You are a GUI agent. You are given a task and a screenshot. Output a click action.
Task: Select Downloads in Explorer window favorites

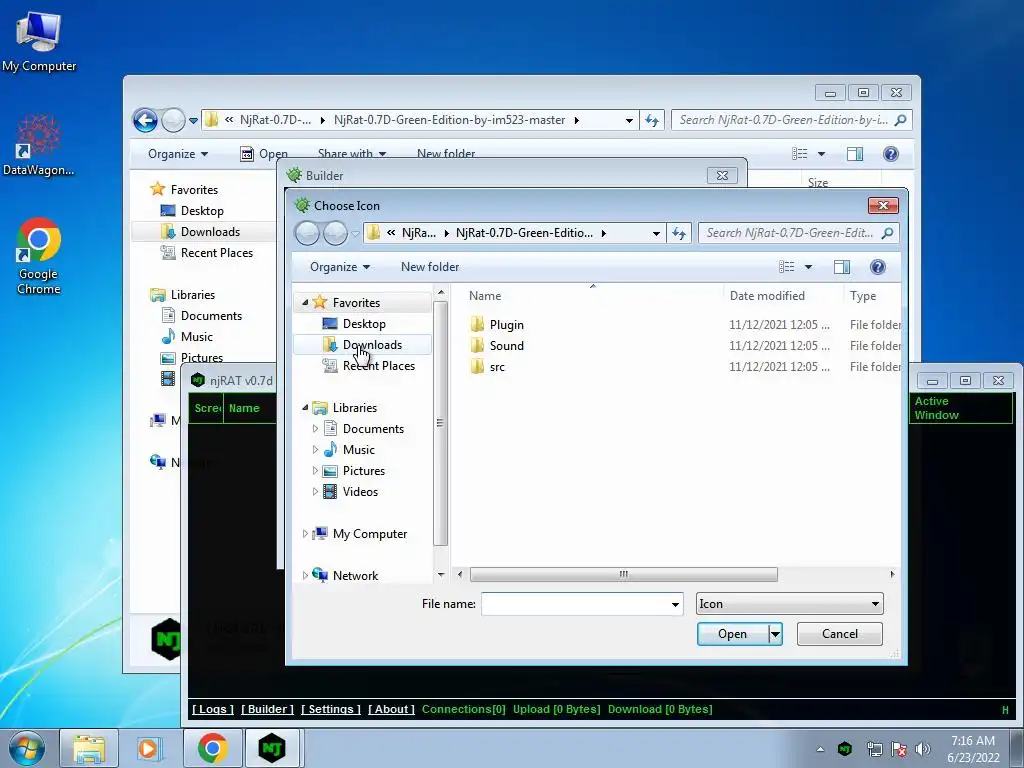[x=210, y=232]
